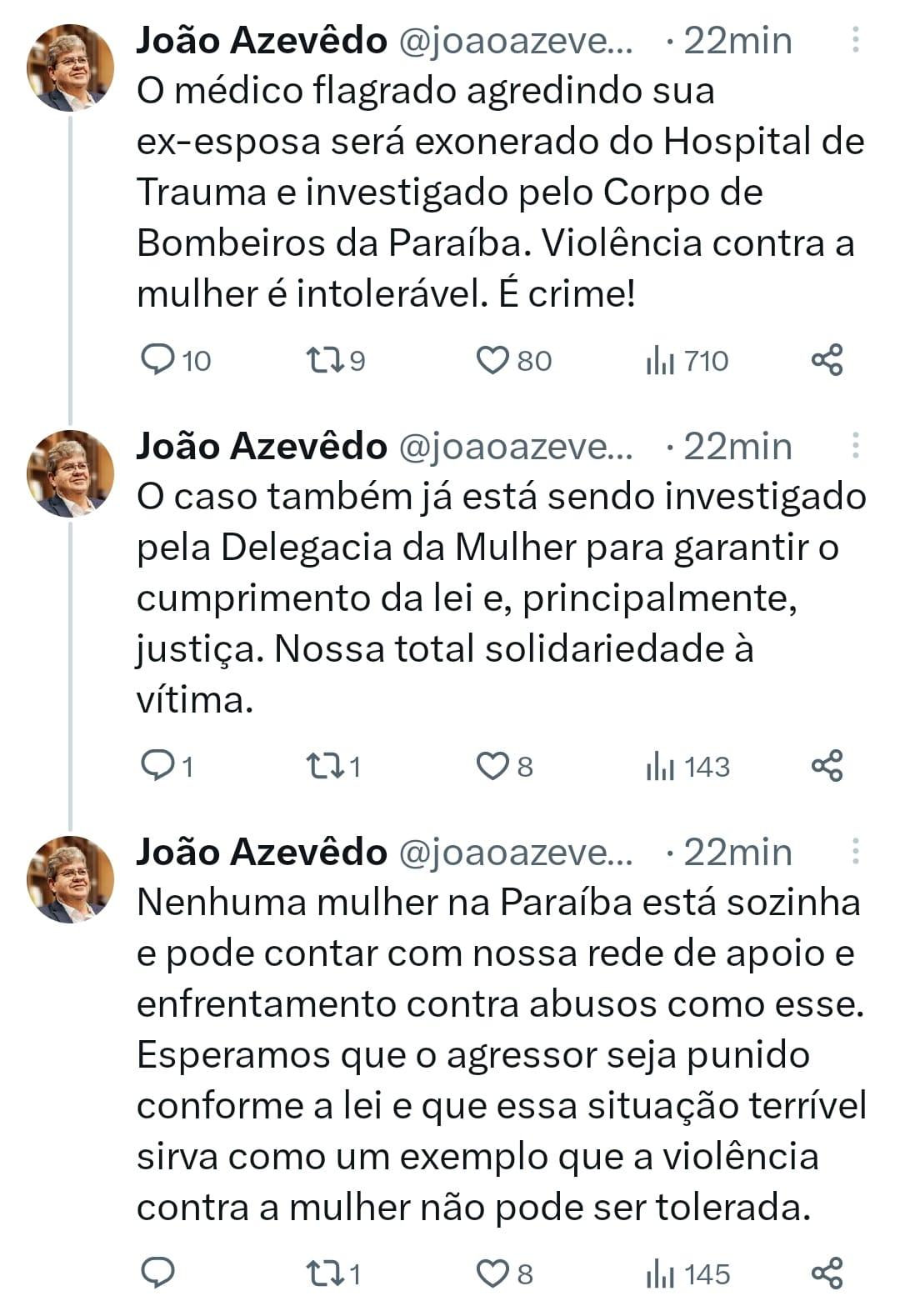Screen dimensions: 900x1316
Task: Open more options on first tweet
Action: (x=855, y=40)
